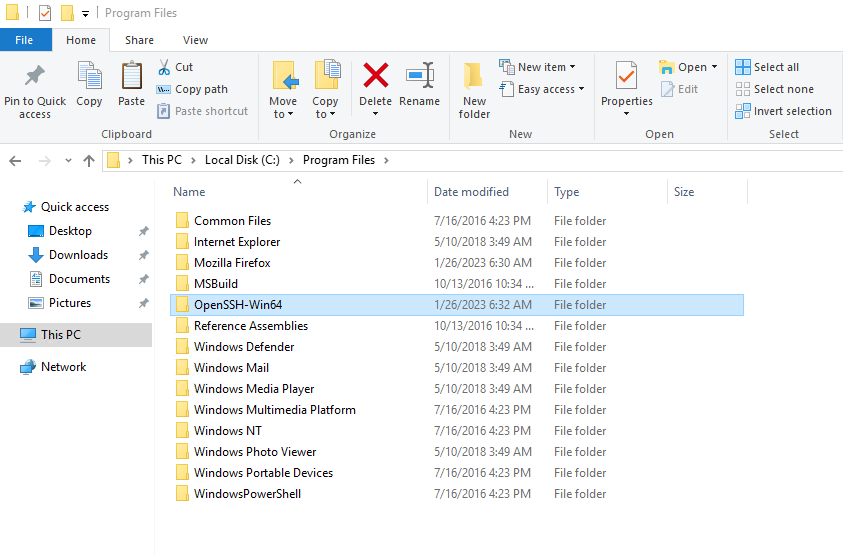Select the Windows Media Player folder
The width and height of the screenshot is (843, 555).
click(457, 389)
